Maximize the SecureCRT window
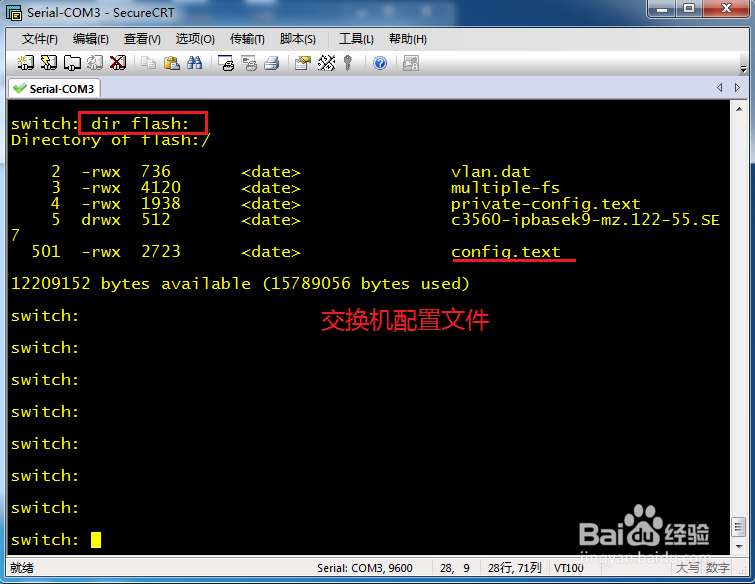Screen dimensions: 755x584 [x=689, y=9]
